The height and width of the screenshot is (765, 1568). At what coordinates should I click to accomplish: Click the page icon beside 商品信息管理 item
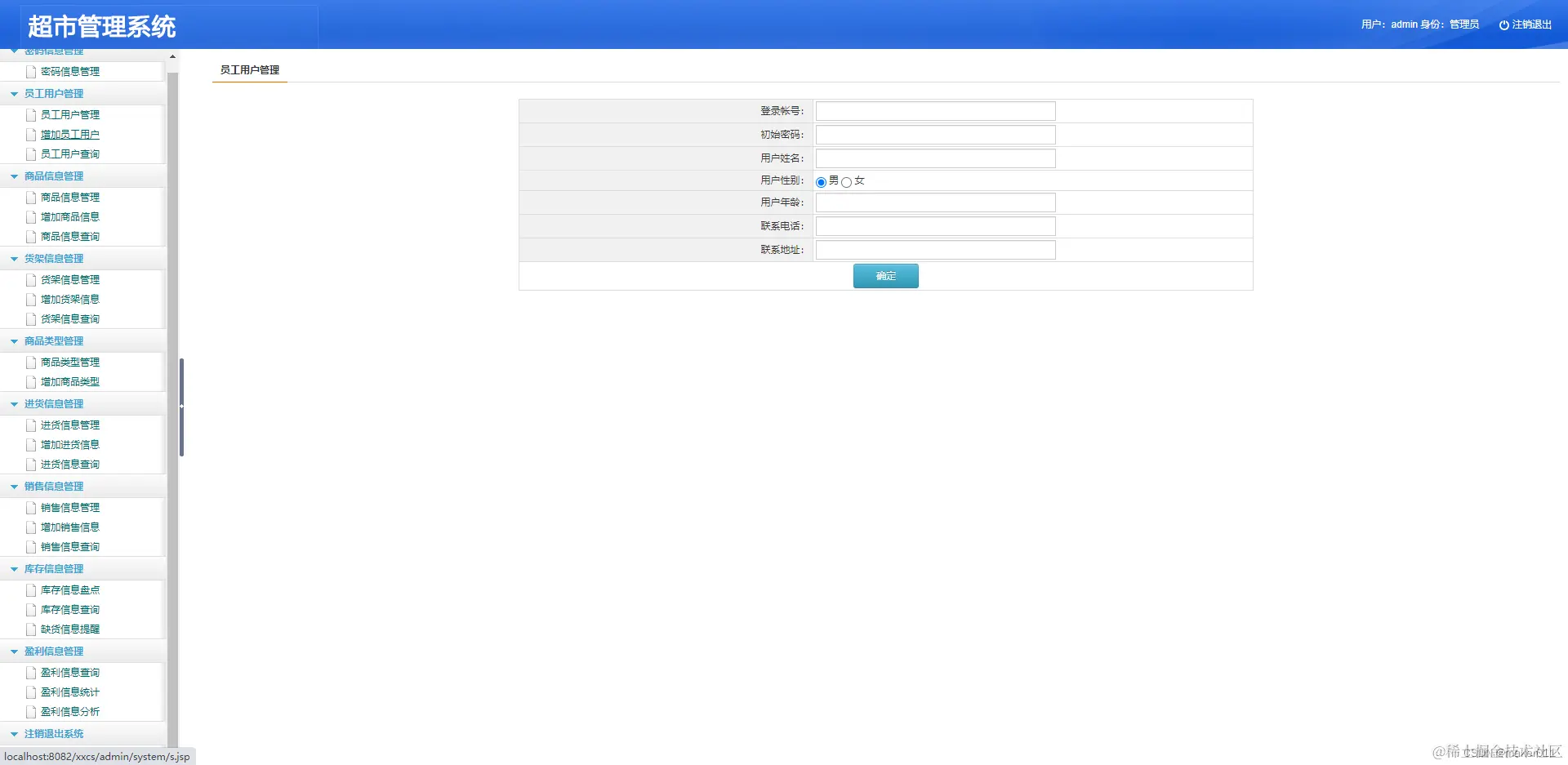click(31, 198)
